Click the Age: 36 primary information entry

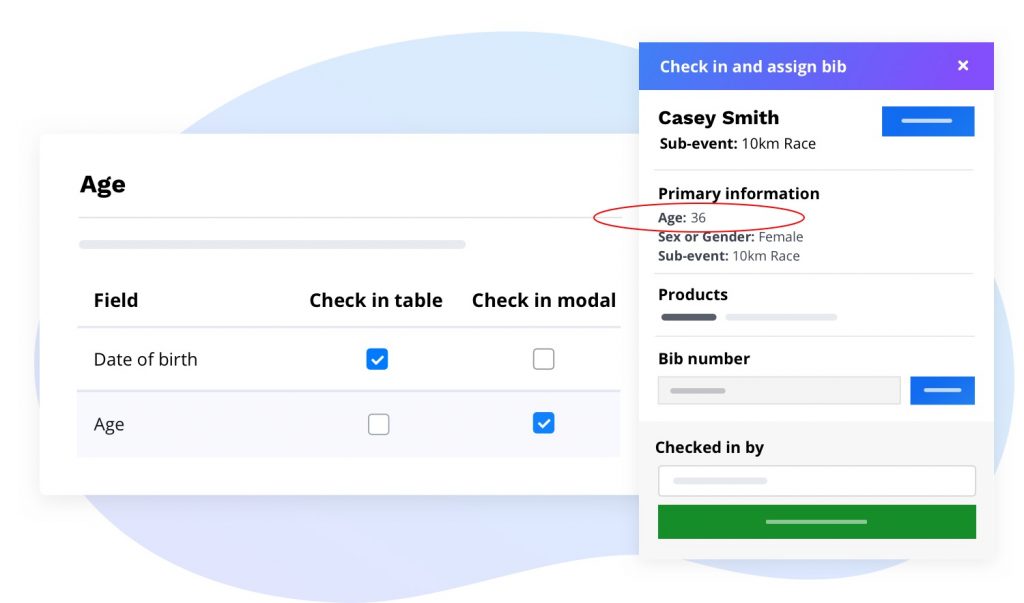[x=682, y=217]
